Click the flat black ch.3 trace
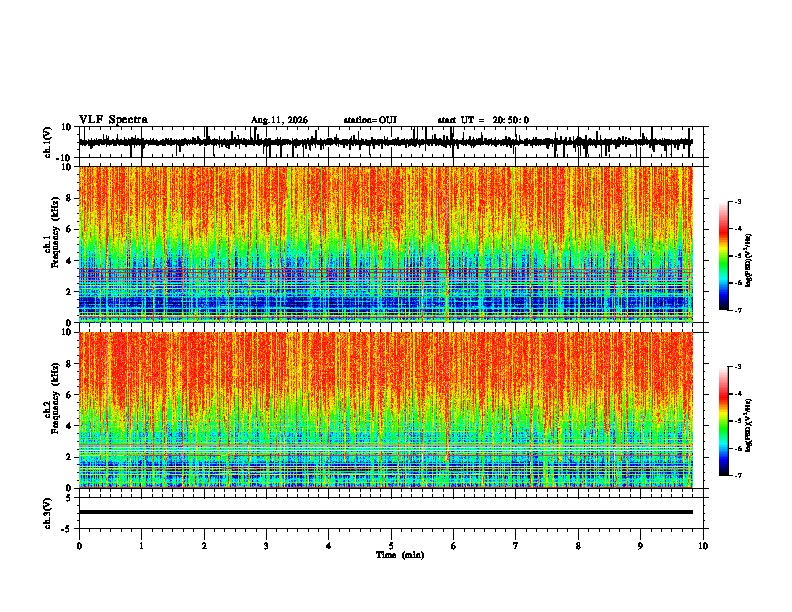The width and height of the screenshot is (792, 612). point(385,512)
